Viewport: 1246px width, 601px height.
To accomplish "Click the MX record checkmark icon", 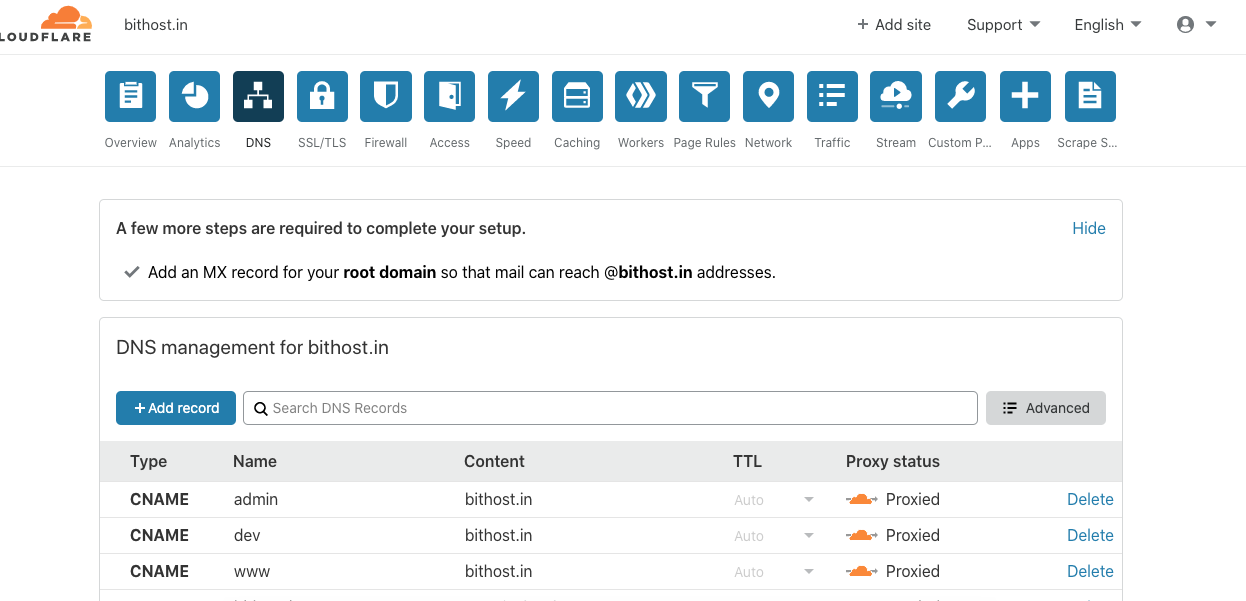I will point(131,272).
